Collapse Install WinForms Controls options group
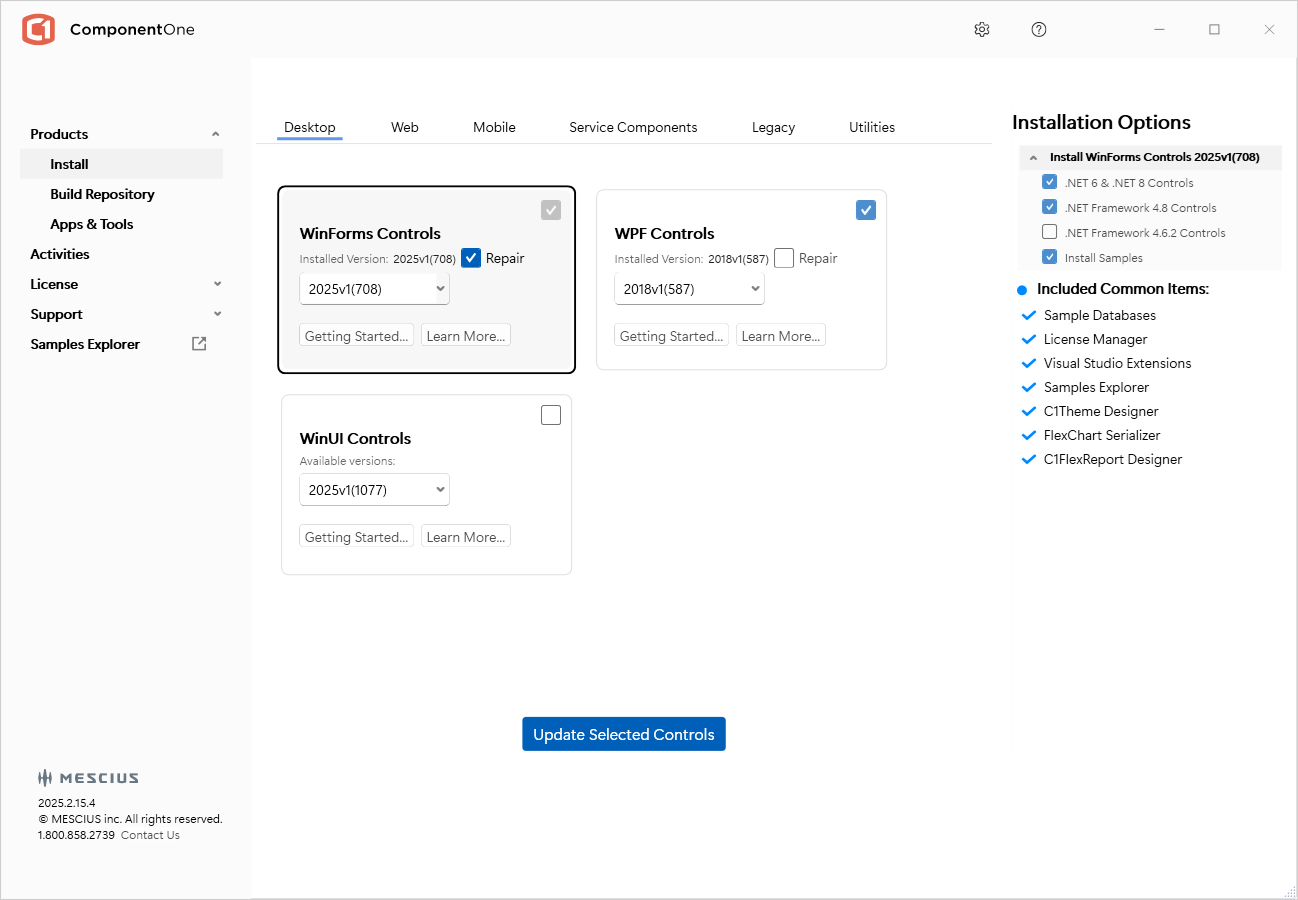 1033,158
